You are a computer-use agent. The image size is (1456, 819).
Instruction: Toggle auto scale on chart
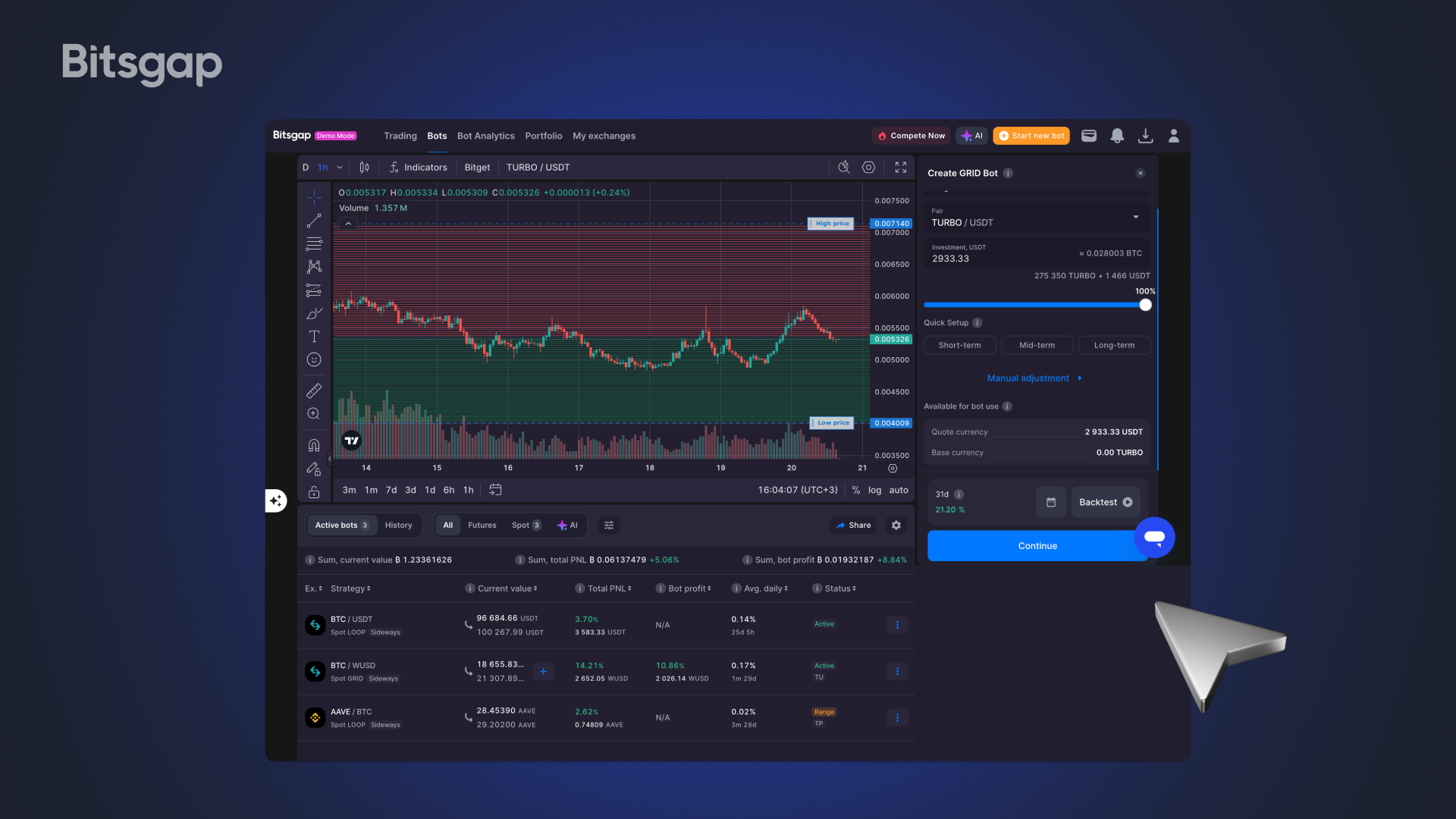(x=899, y=490)
